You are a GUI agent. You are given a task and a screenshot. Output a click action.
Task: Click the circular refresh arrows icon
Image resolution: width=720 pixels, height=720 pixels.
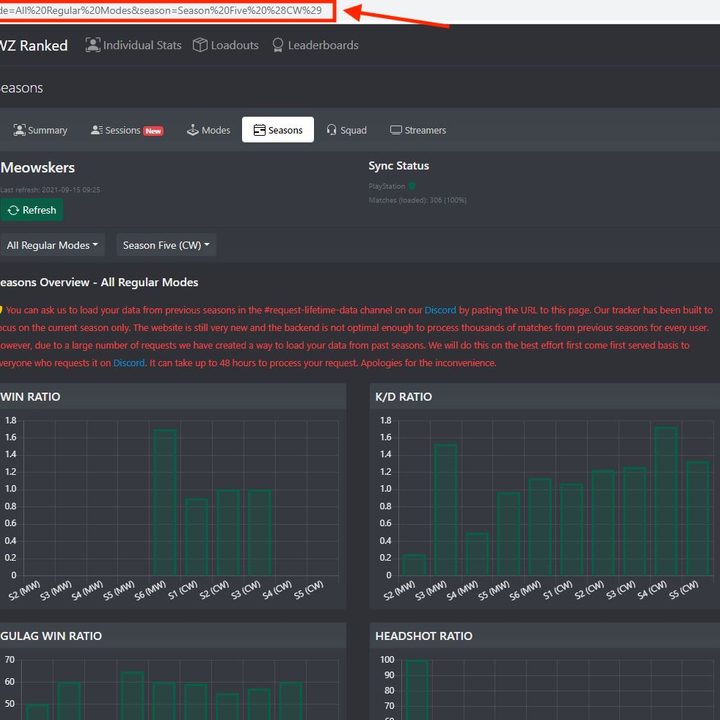tap(13, 210)
